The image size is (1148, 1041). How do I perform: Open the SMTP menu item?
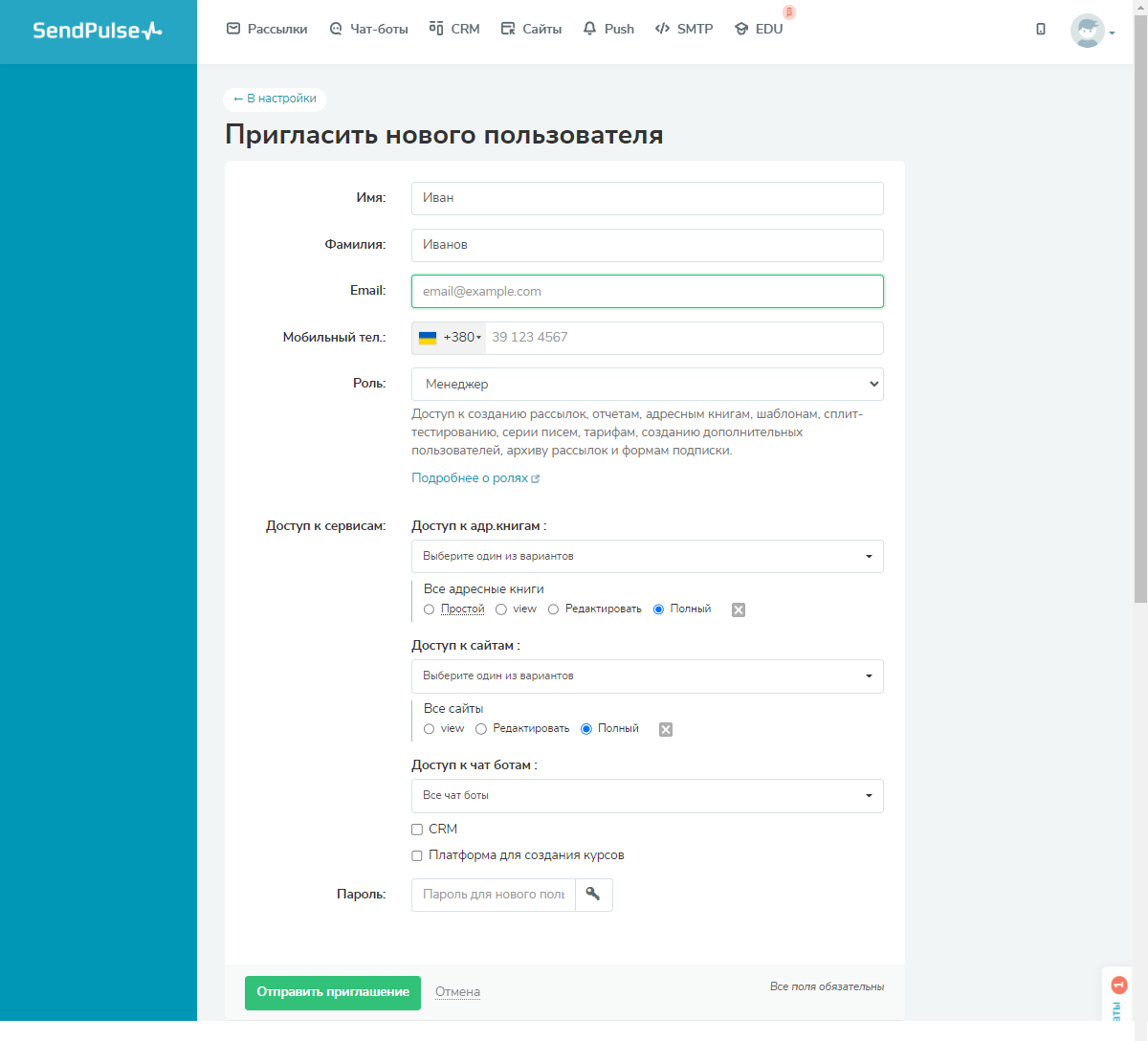[x=684, y=29]
